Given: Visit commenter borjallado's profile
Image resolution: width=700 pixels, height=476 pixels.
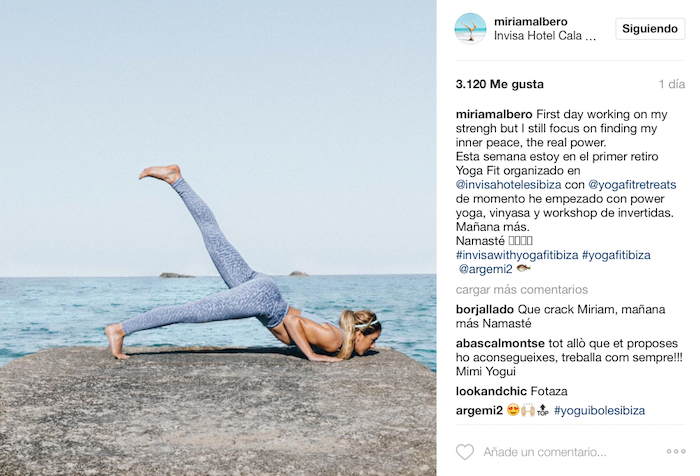Looking at the screenshot, I should click(485, 309).
